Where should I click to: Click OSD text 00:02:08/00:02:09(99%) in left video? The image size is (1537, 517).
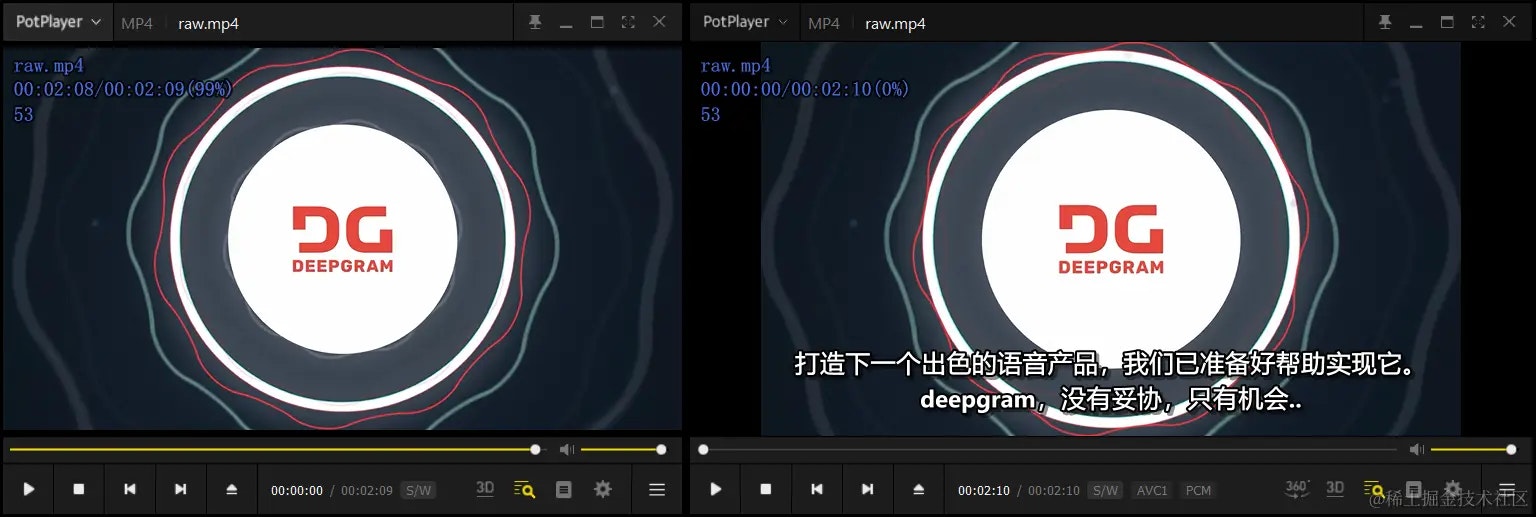tap(123, 90)
